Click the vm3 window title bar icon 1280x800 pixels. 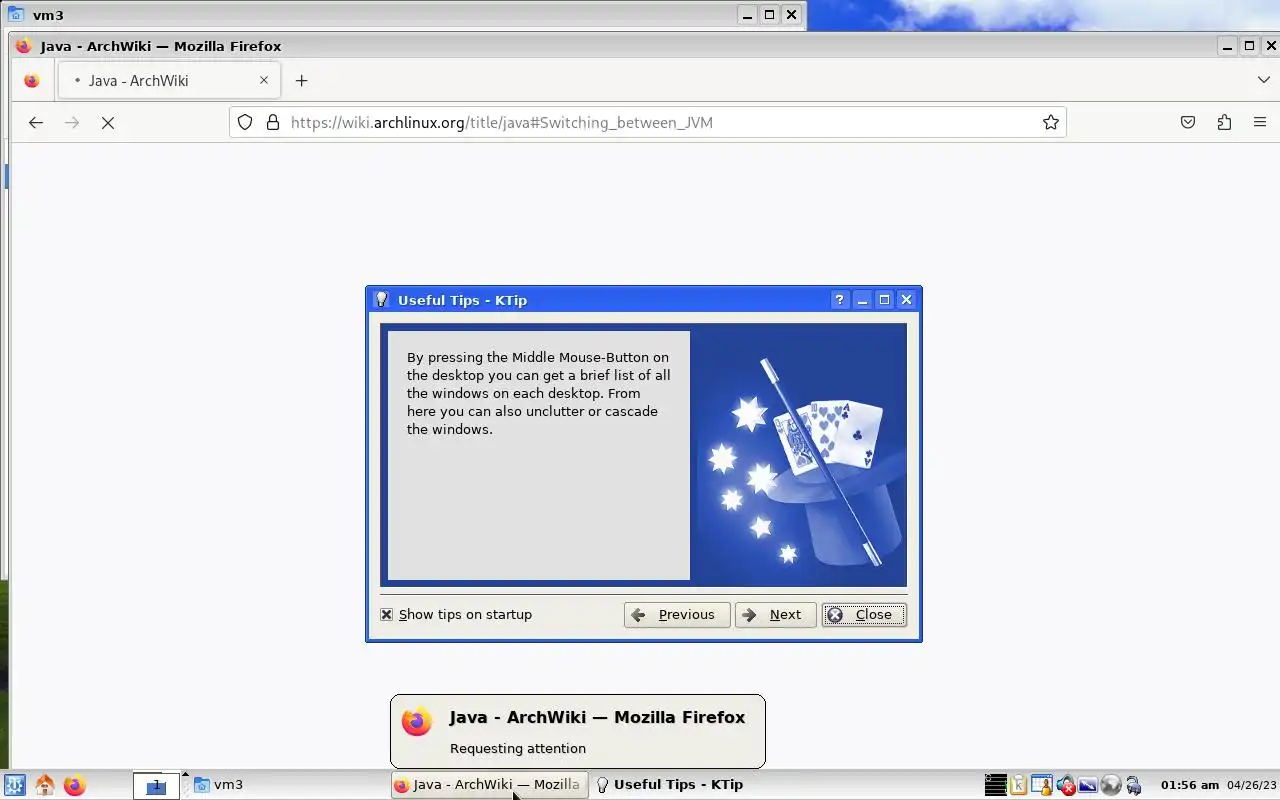click(x=16, y=15)
